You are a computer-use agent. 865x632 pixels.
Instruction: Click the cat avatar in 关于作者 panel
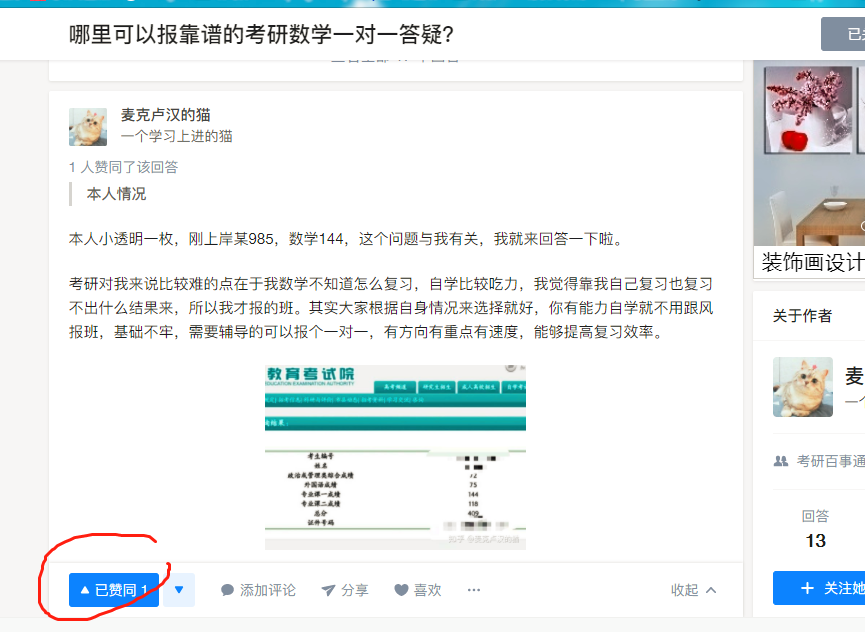(803, 387)
